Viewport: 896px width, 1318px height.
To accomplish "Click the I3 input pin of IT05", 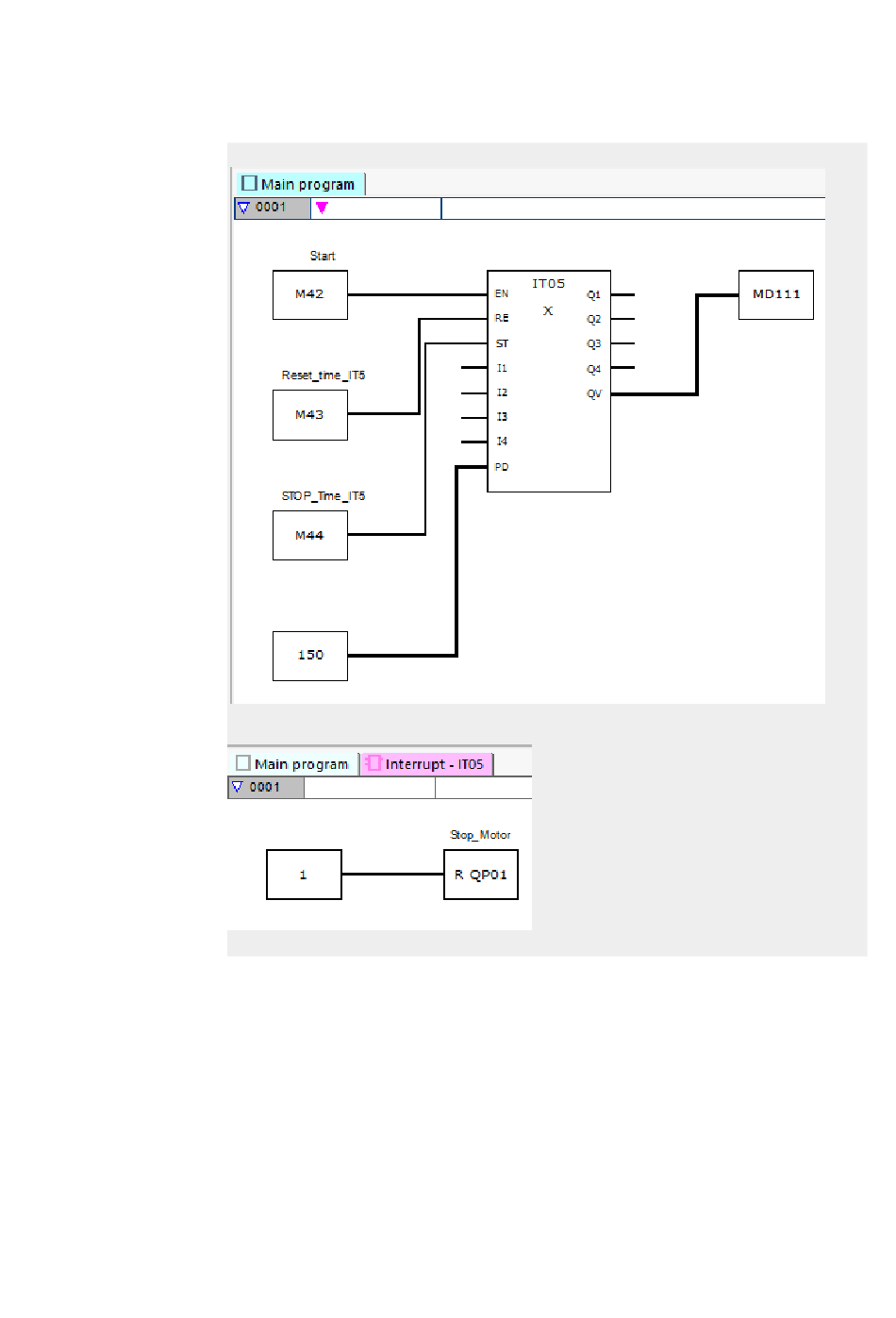I will (502, 417).
